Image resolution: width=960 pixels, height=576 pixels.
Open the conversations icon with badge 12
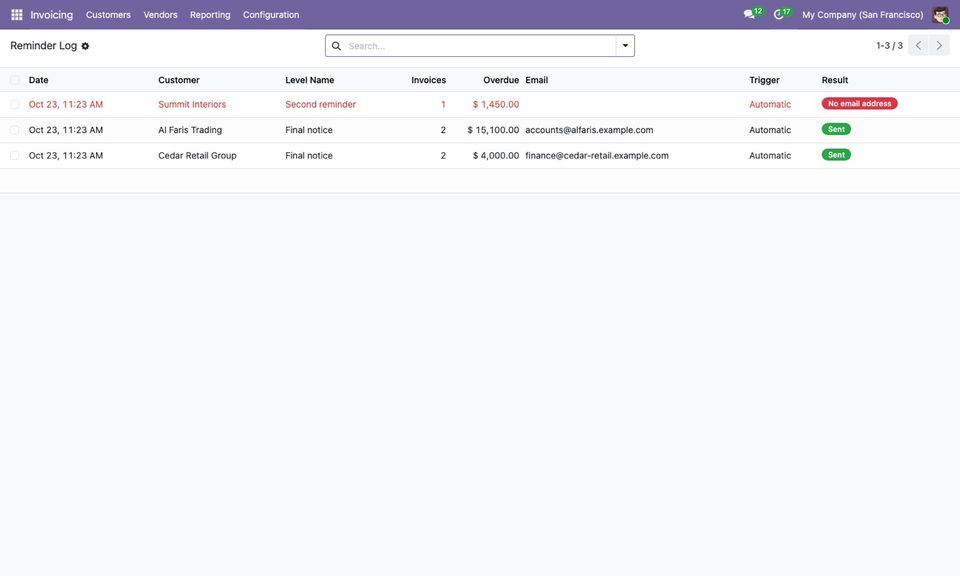[x=752, y=13]
